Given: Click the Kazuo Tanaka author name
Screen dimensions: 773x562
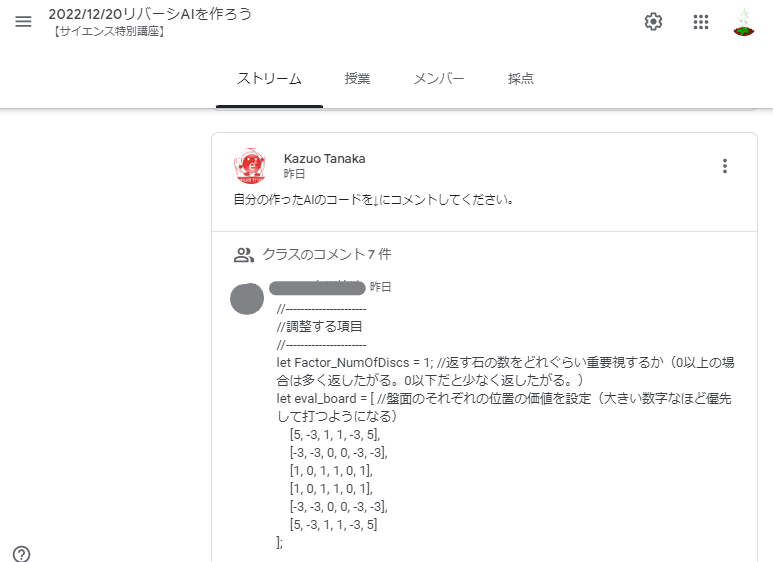Looking at the screenshot, I should point(325,158).
